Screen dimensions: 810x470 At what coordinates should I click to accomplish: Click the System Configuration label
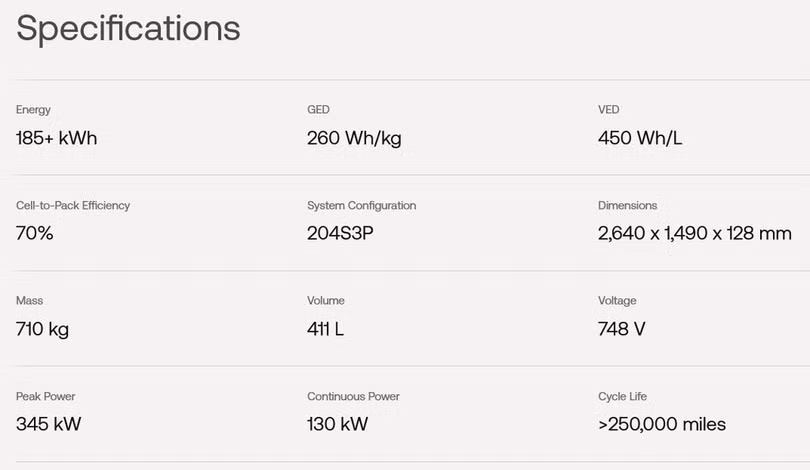pyautogui.click(x=361, y=206)
